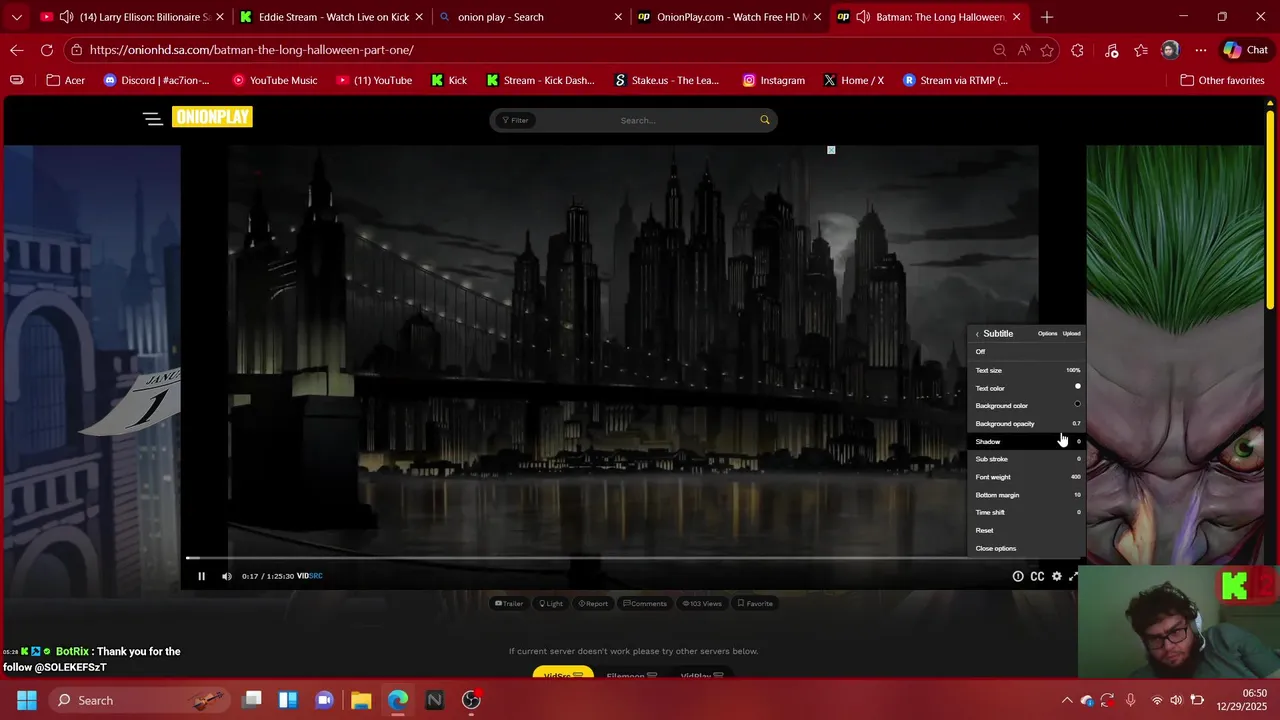Image resolution: width=1280 pixels, height=720 pixels.
Task: Change subtitle Bottom margin value
Action: [x=1027, y=495]
